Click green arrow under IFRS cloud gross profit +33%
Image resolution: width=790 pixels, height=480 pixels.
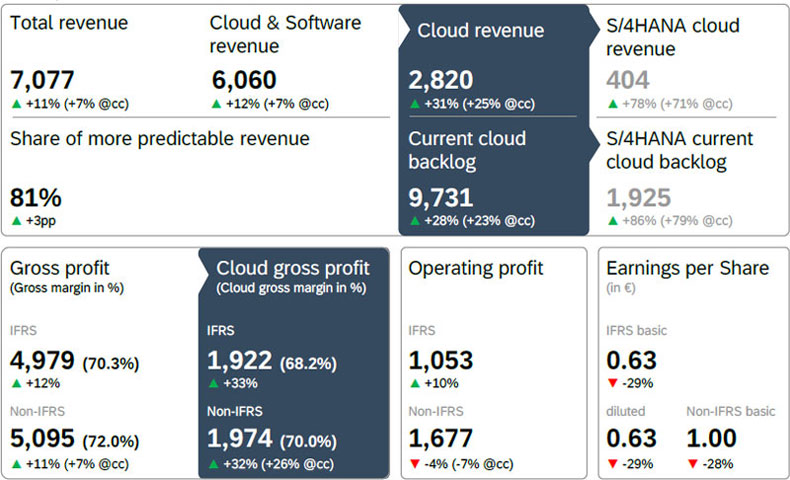coord(214,383)
